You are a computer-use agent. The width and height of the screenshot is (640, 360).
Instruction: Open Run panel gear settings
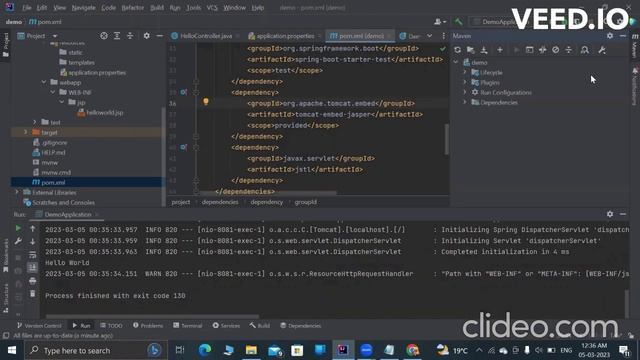[610, 214]
